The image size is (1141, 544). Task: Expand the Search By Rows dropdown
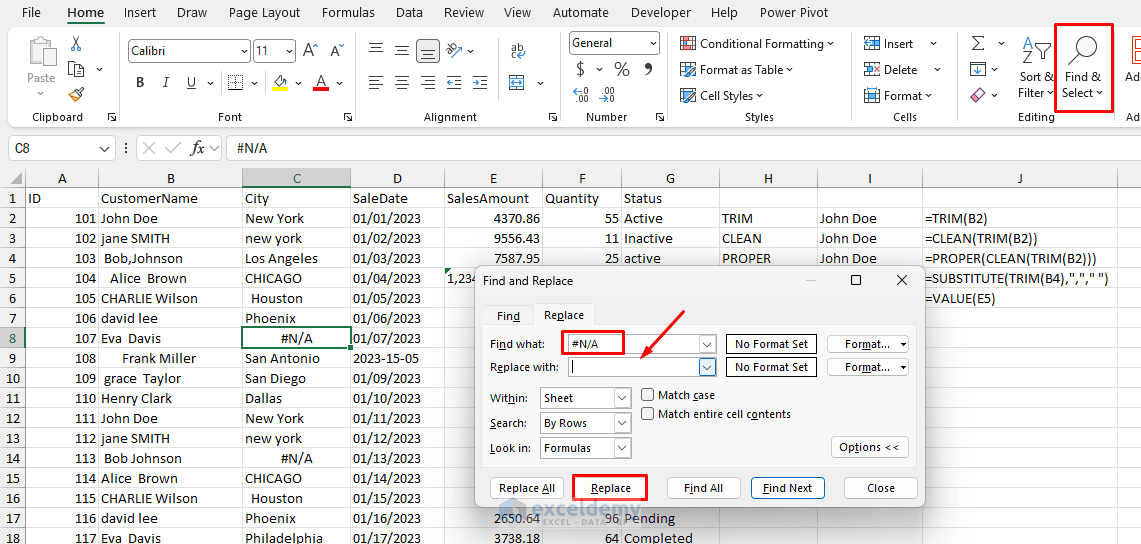pos(622,423)
